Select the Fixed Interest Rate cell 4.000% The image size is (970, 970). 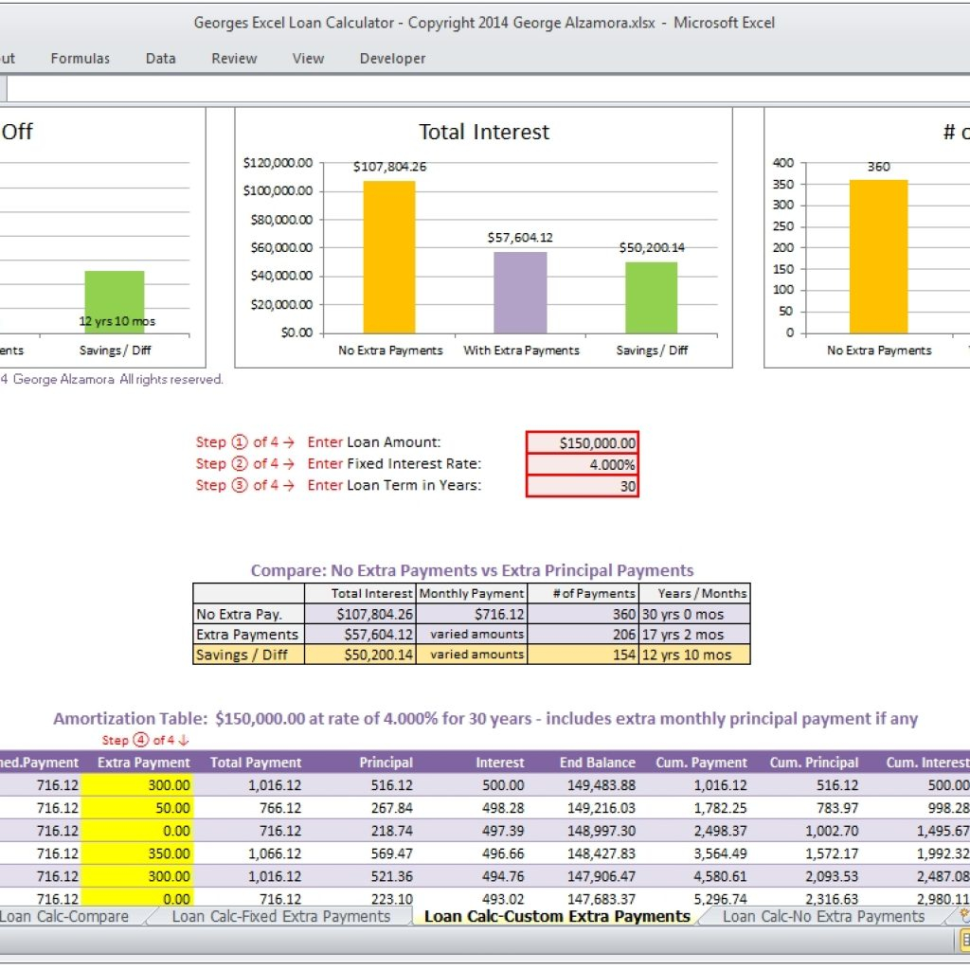[582, 464]
